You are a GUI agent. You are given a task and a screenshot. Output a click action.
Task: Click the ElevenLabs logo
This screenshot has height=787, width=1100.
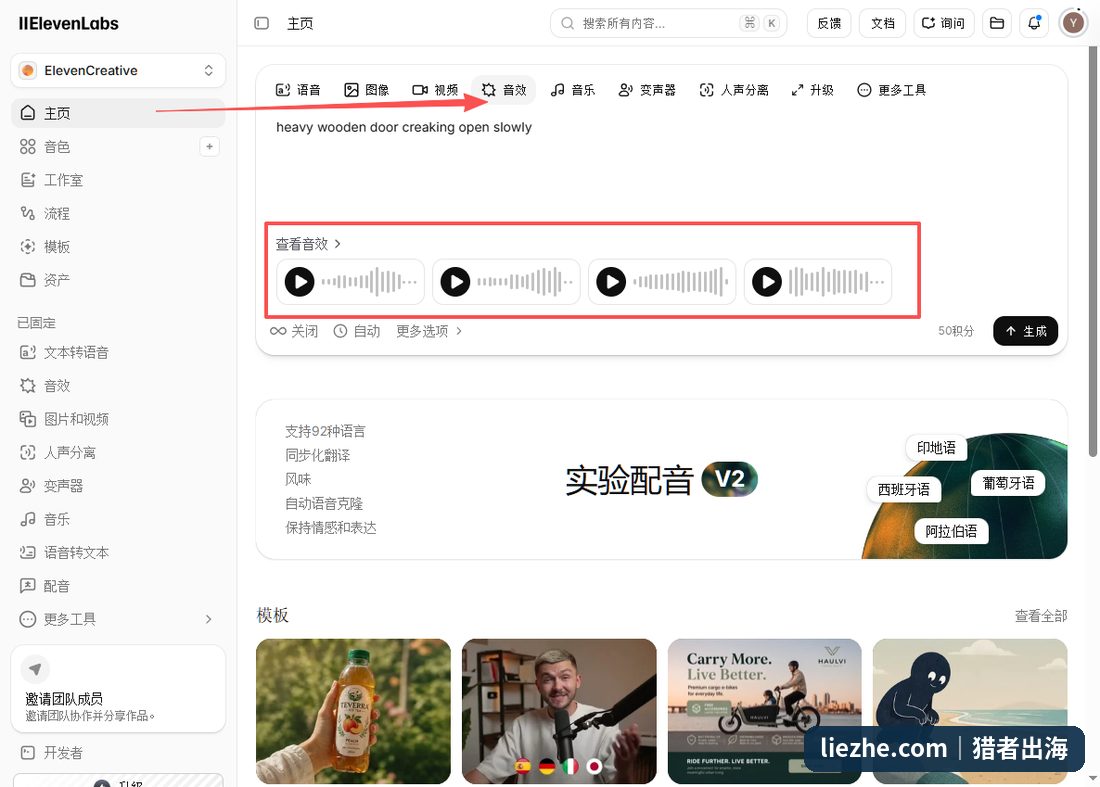click(x=68, y=23)
